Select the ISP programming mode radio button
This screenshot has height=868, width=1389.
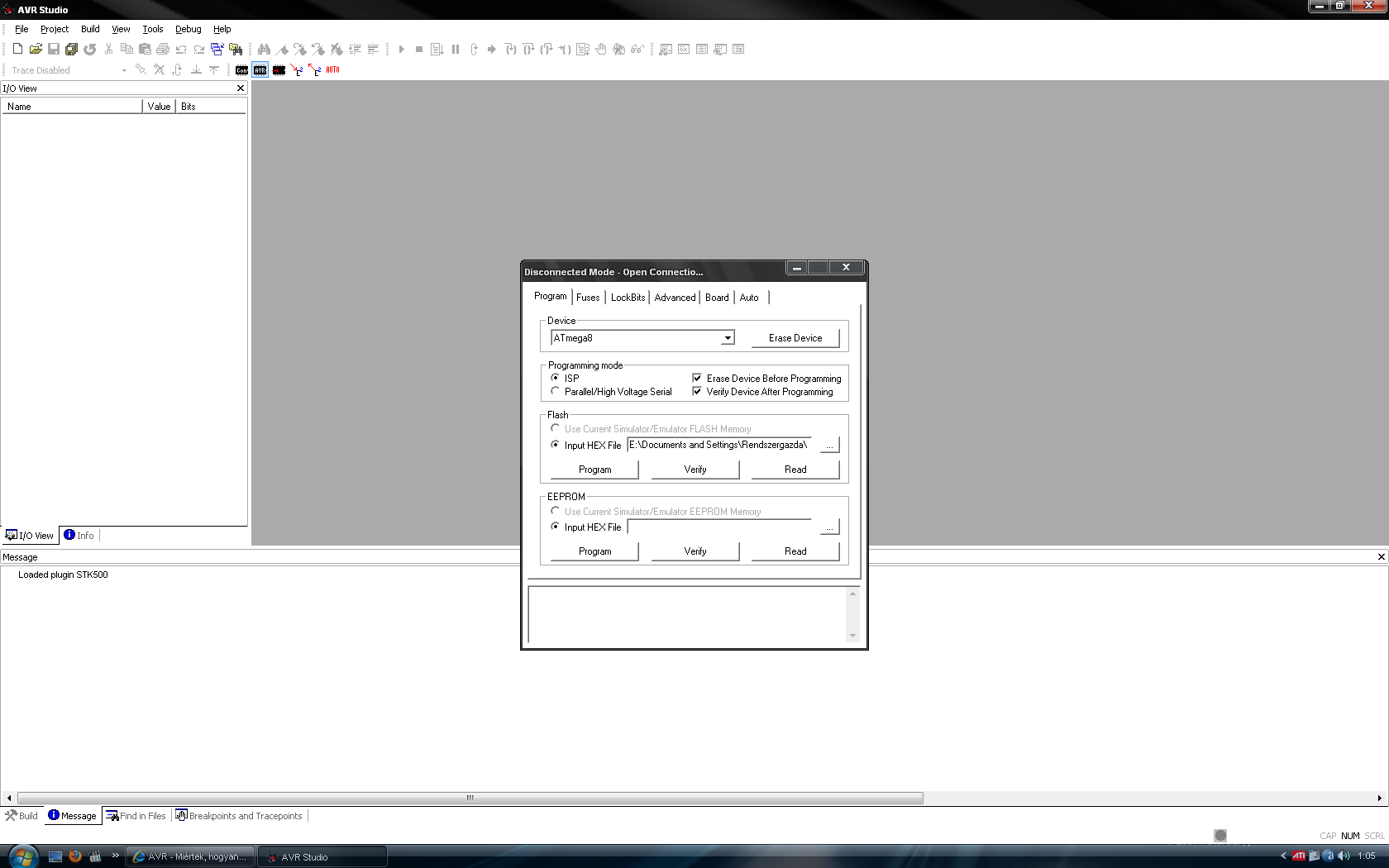click(x=556, y=378)
